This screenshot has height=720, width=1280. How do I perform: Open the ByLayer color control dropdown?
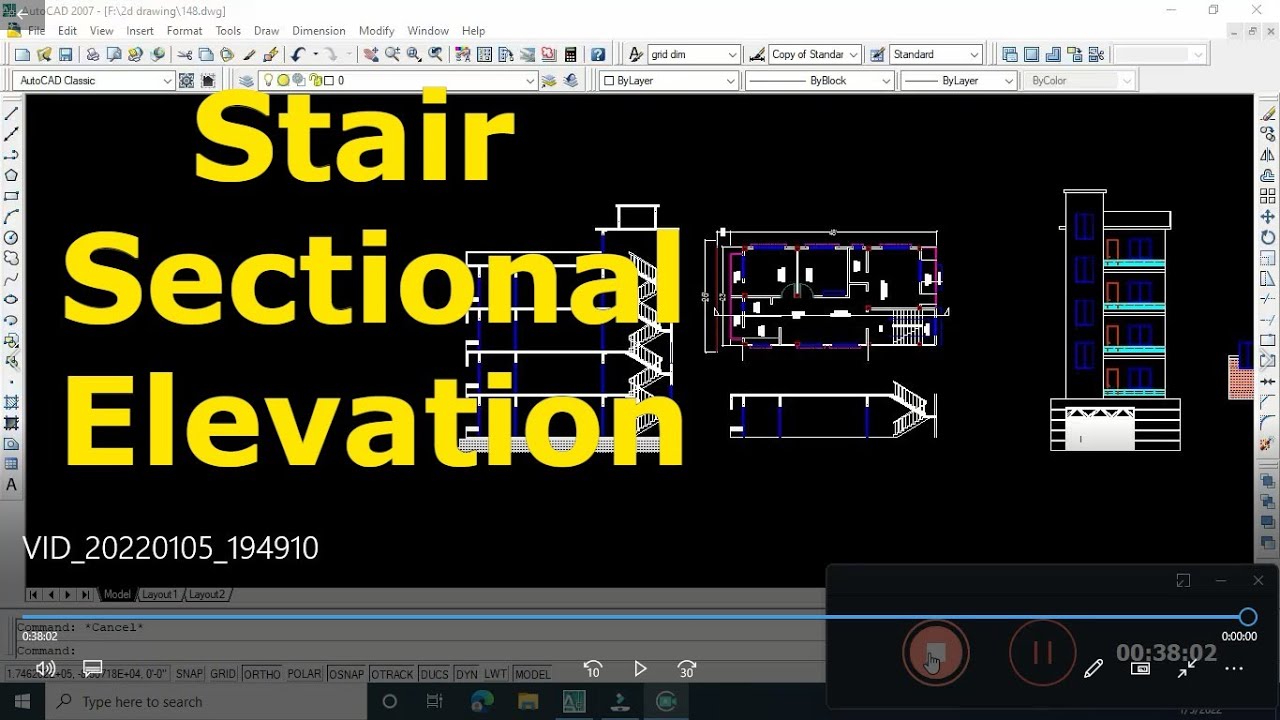[x=731, y=81]
